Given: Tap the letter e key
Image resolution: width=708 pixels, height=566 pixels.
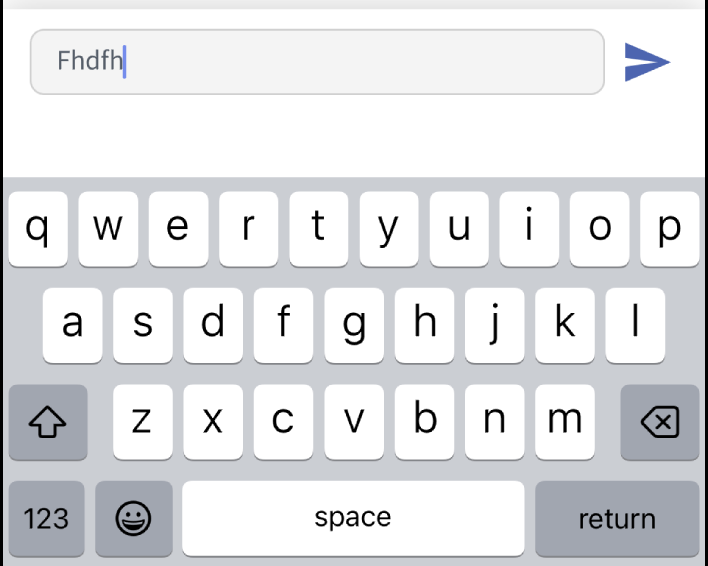Looking at the screenshot, I should coord(178,229).
